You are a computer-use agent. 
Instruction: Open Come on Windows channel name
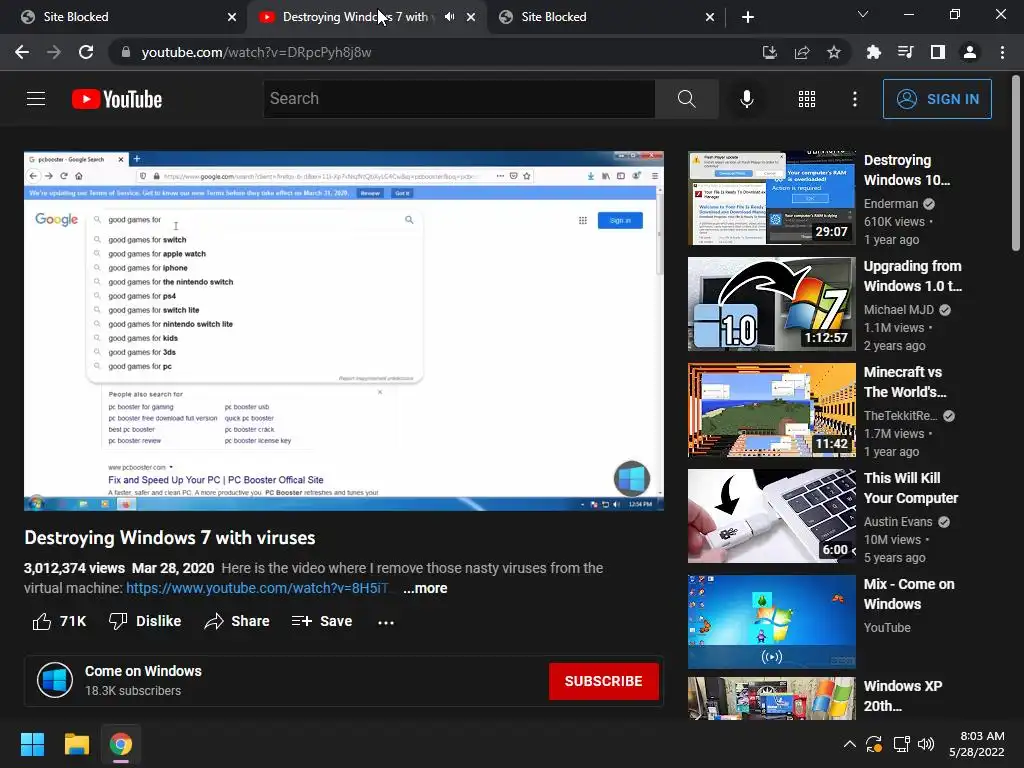[143, 671]
